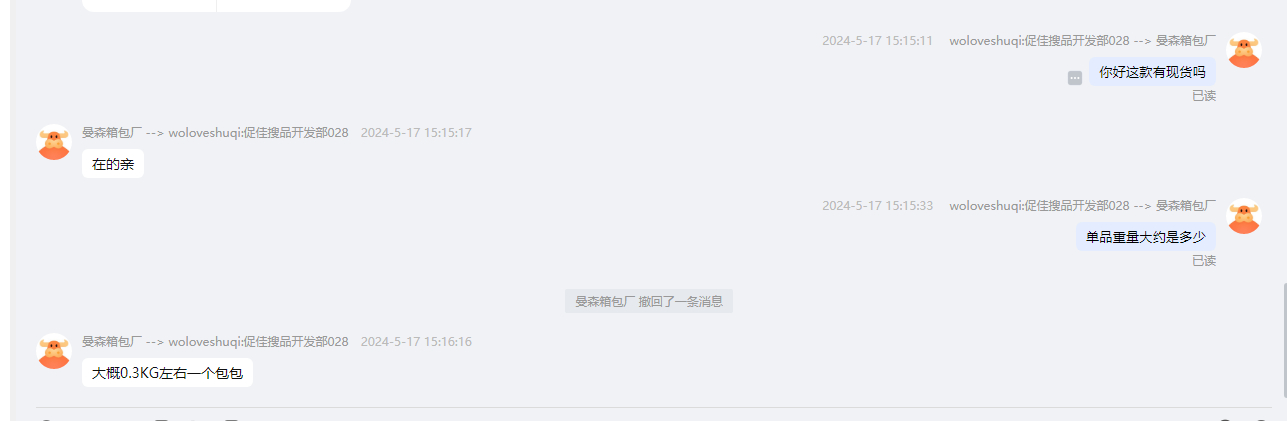The width and height of the screenshot is (1287, 421).
Task: Click timestamp 2024-5-17 15:15:11
Action: (x=877, y=41)
